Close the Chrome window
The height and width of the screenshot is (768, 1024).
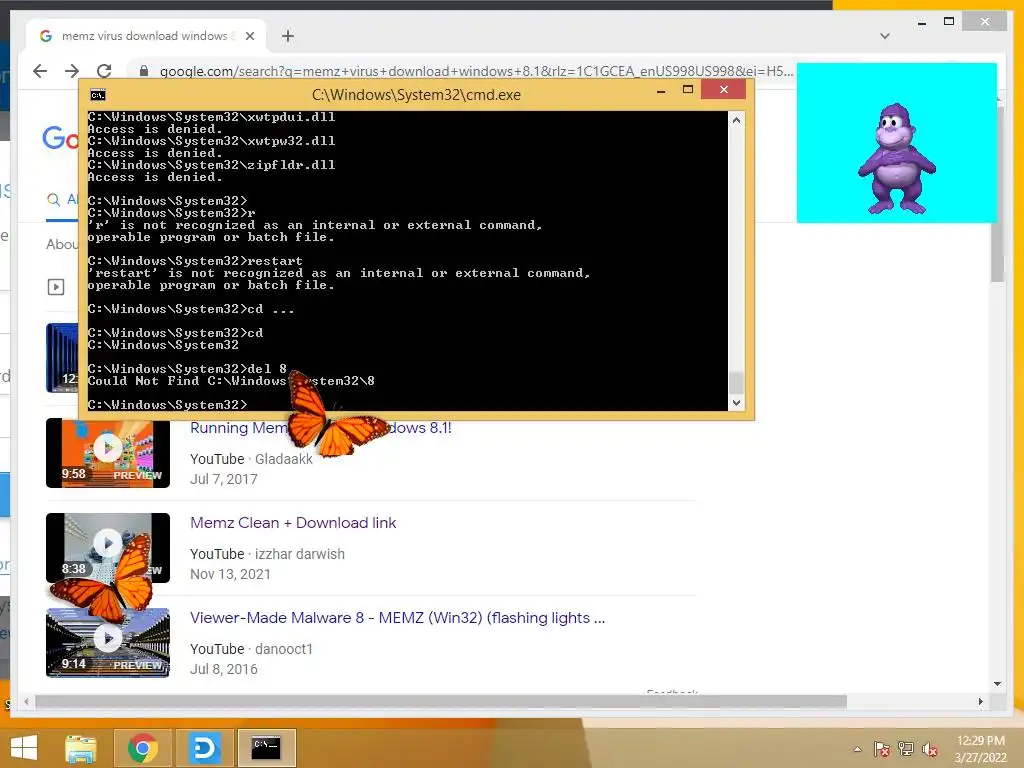tap(985, 22)
